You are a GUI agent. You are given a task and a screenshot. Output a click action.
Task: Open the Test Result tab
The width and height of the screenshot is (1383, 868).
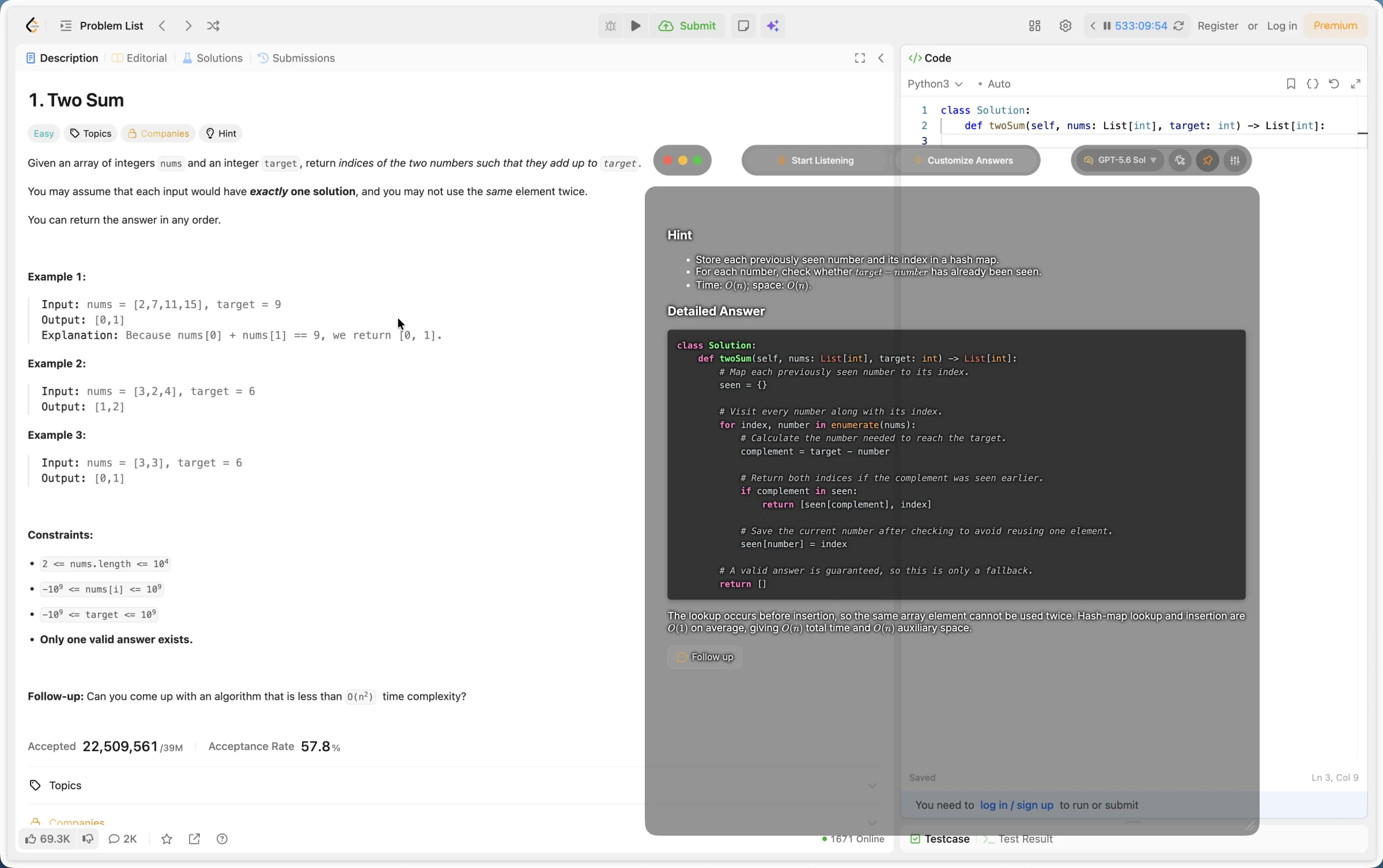(x=1018, y=839)
